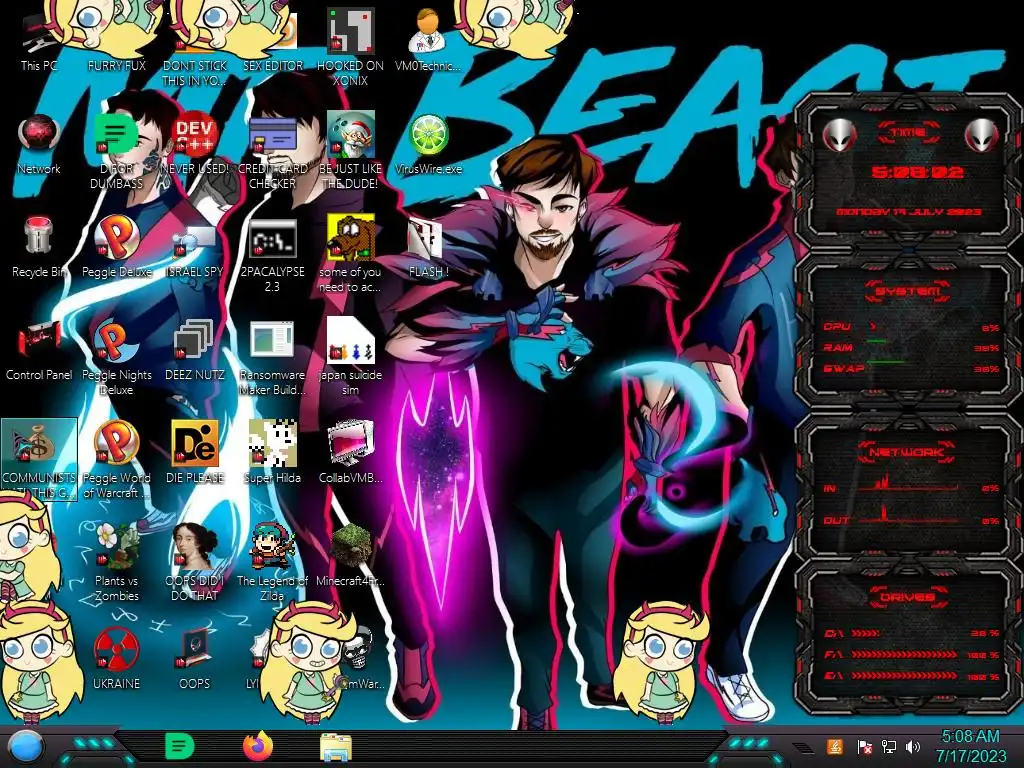Click the left alien head emblem
The height and width of the screenshot is (768, 1024).
839,136
